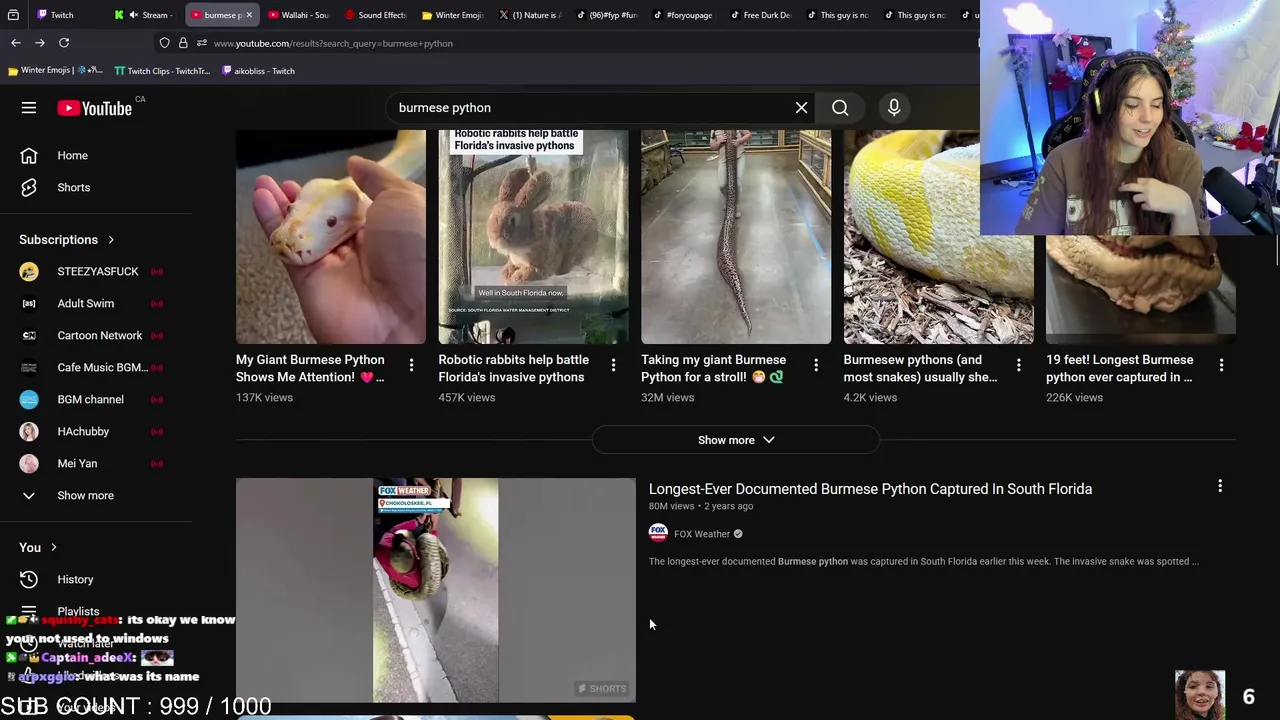Open the aikobliss Twitch bookmark
This screenshot has width=1280, height=720.
[258, 71]
